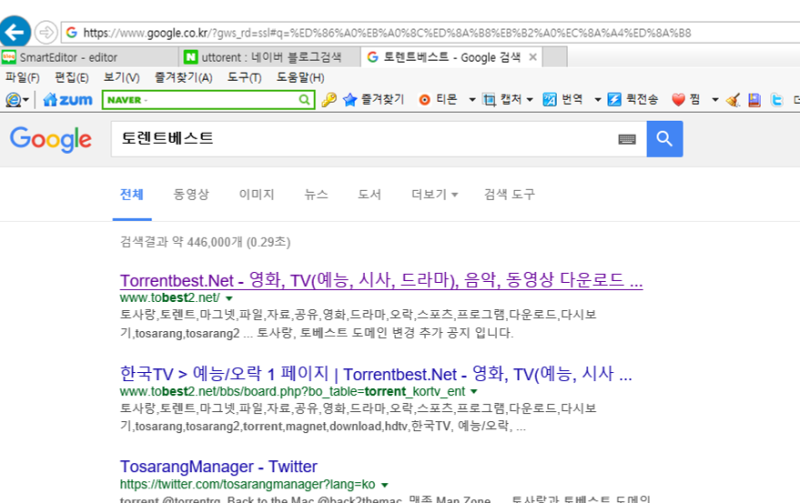Expand the 찜 dropdown arrow
800x503 pixels.
click(x=715, y=99)
